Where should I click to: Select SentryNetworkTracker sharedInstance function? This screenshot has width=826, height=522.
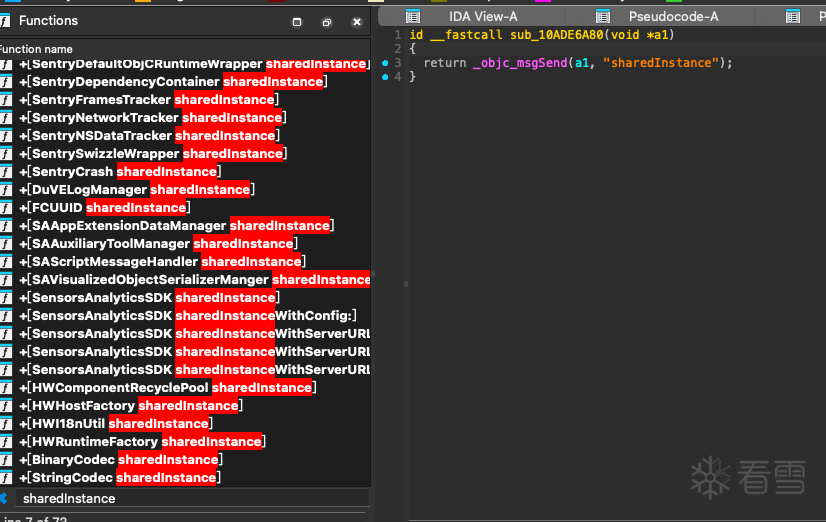pos(185,117)
